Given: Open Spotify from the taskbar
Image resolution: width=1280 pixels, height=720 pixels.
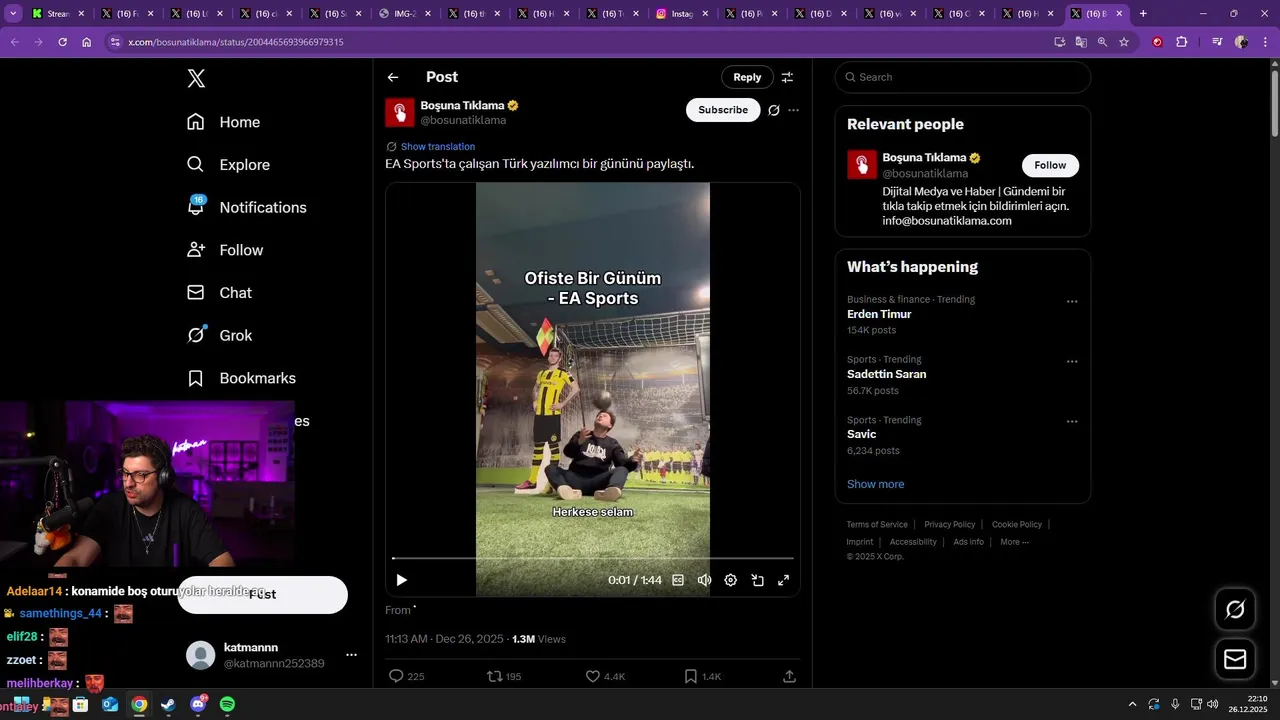Looking at the screenshot, I should 227,705.
